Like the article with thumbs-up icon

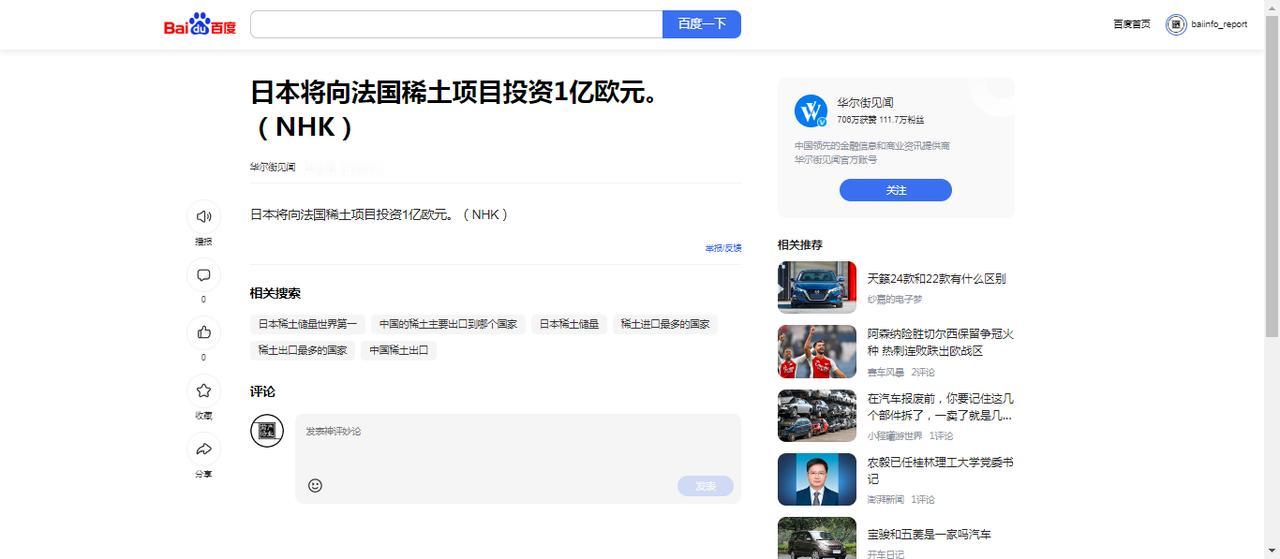click(x=204, y=332)
